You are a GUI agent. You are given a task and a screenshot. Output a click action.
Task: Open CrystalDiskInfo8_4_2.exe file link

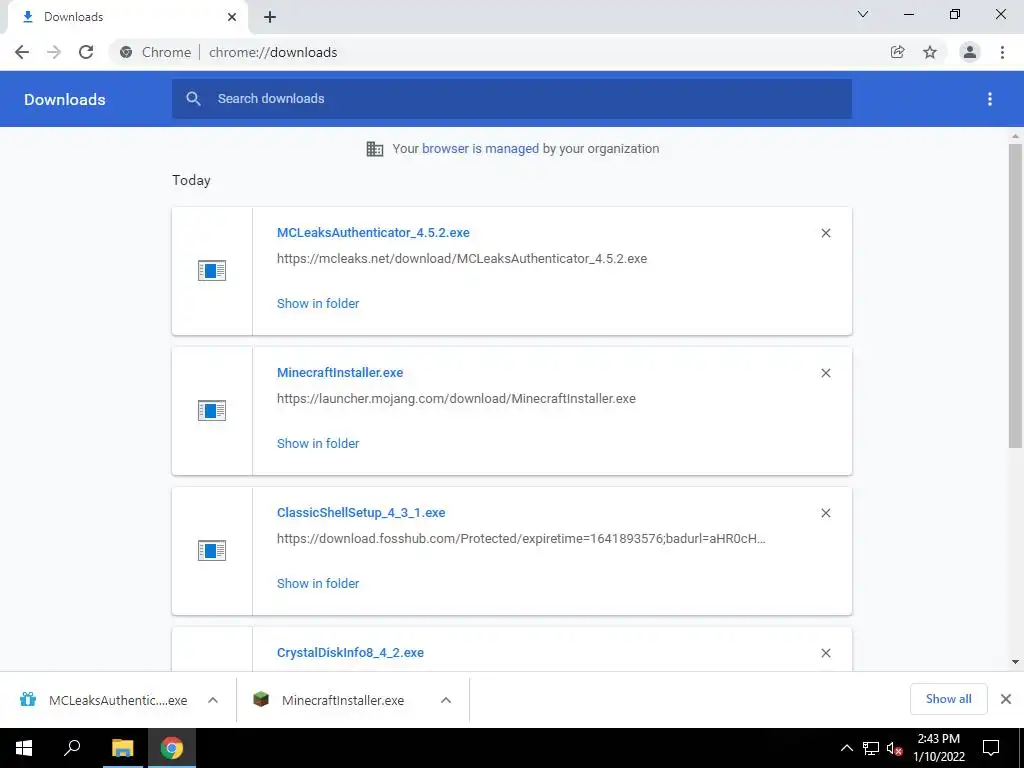tap(350, 653)
